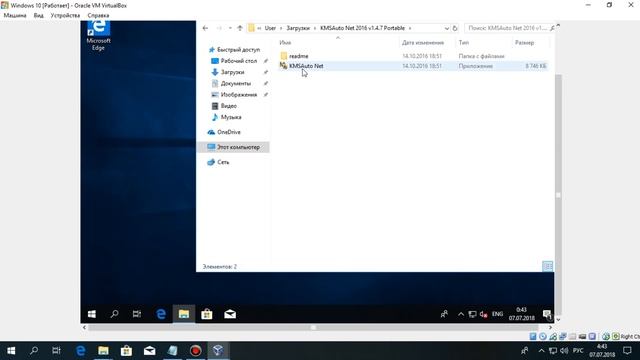Screen dimensions: 640x360
Task: Go up one folder level
Action: (240, 28)
